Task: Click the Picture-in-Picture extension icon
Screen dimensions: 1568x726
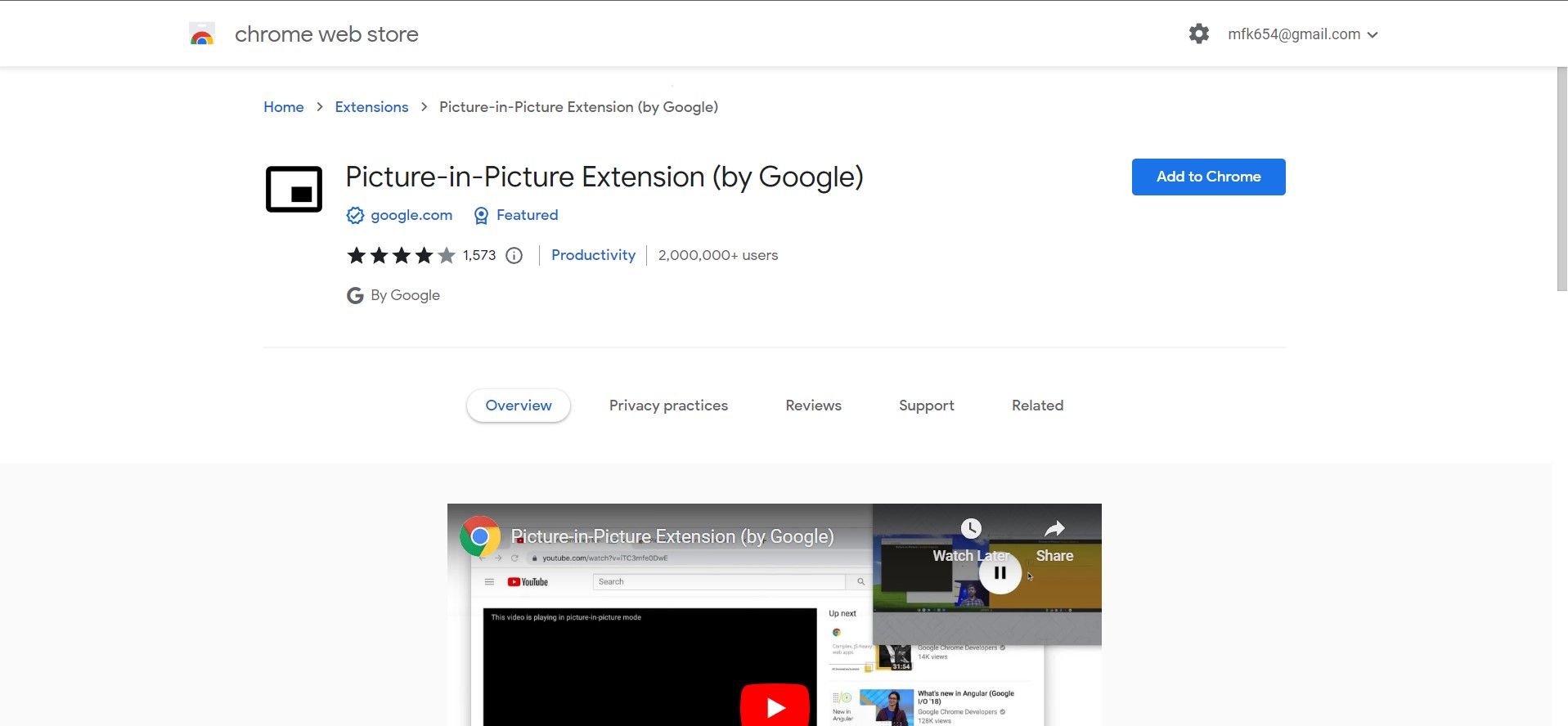Action: point(294,189)
